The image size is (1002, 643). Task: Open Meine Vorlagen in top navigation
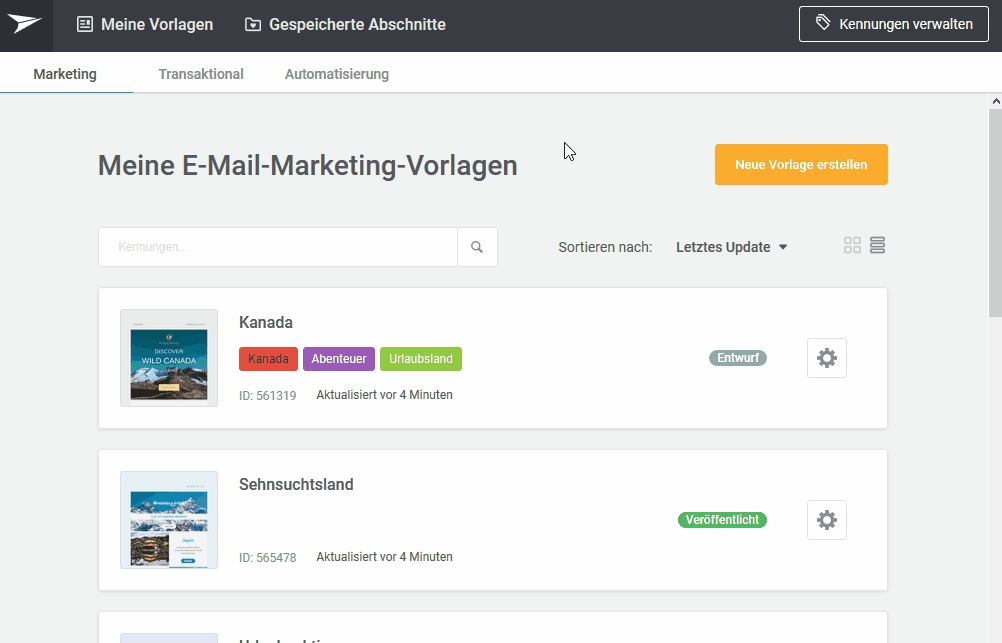pos(145,24)
